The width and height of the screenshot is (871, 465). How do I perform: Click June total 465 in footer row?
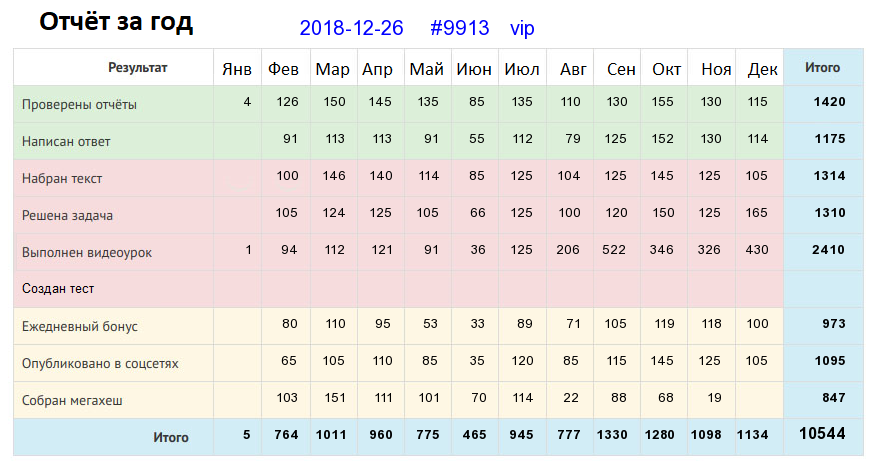click(474, 435)
